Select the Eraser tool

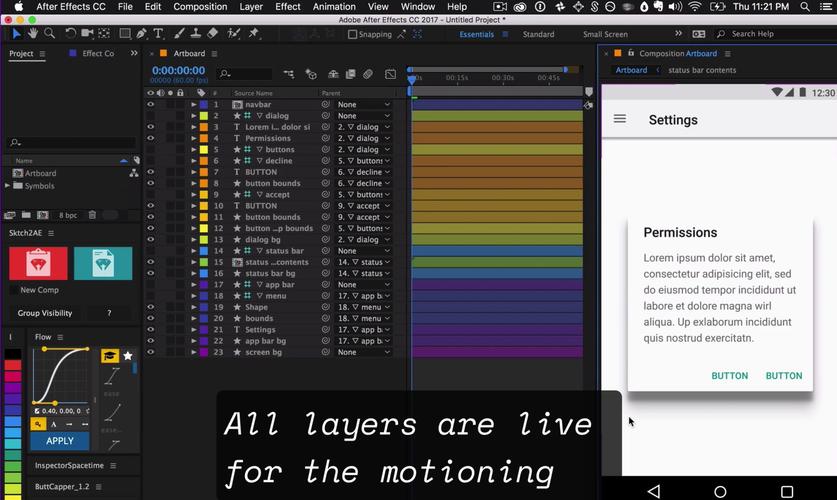point(212,34)
